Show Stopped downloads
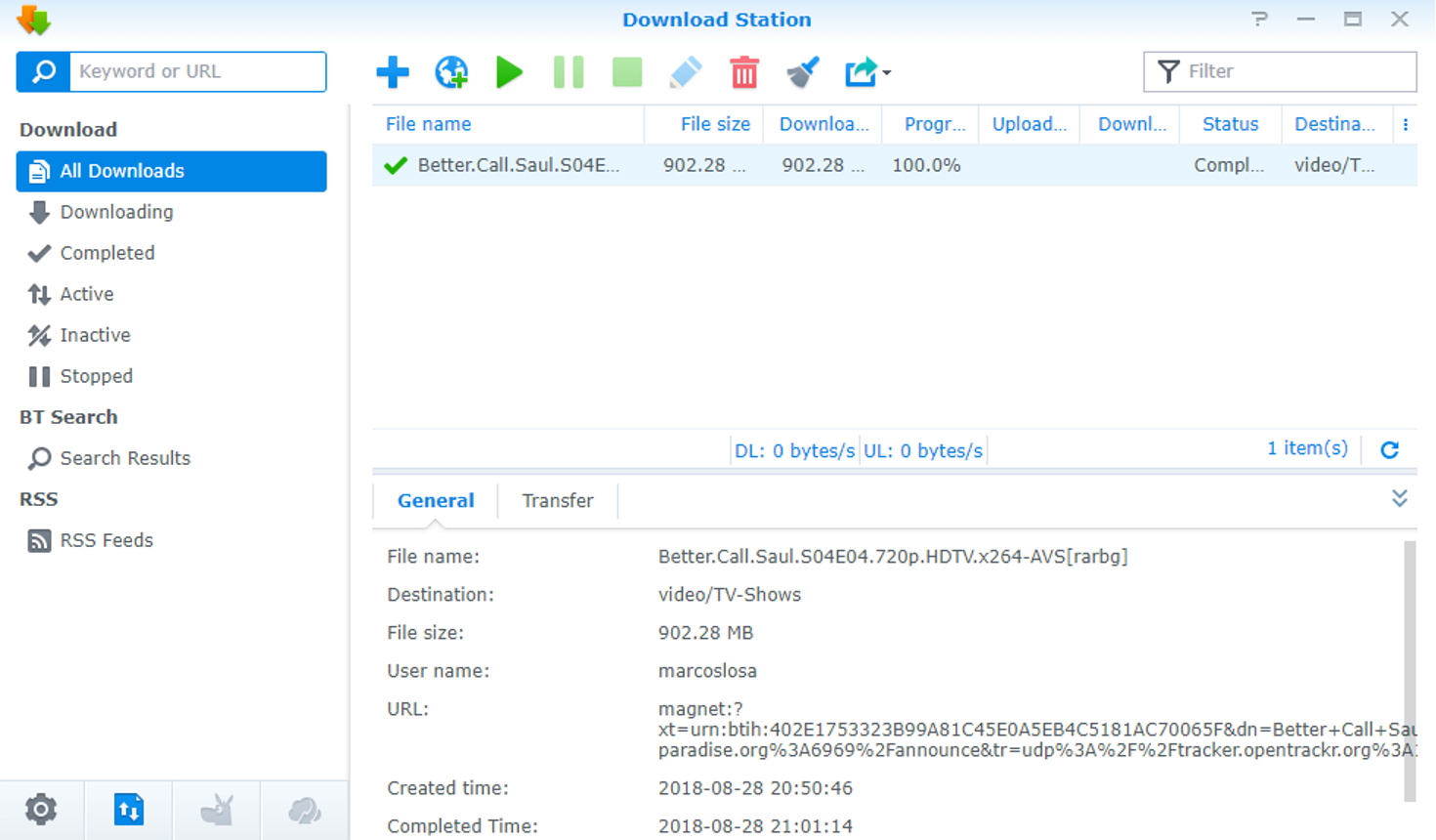The width and height of the screenshot is (1436, 840). point(172,376)
